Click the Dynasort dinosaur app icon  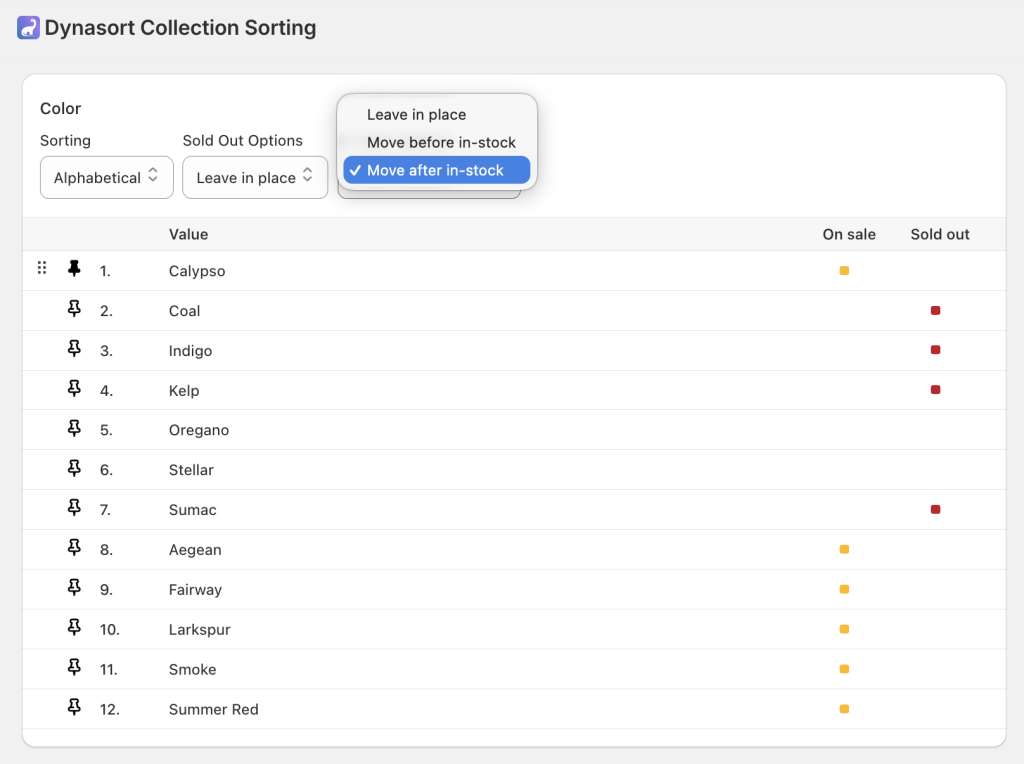coord(28,27)
